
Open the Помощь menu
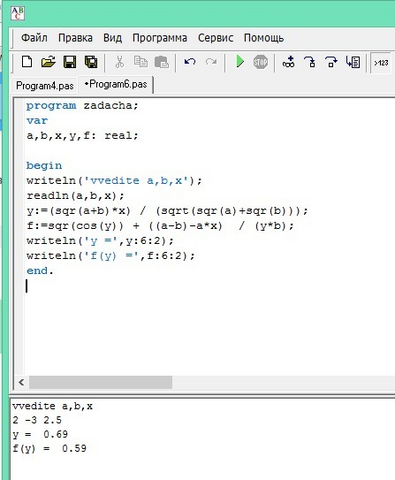click(x=264, y=38)
